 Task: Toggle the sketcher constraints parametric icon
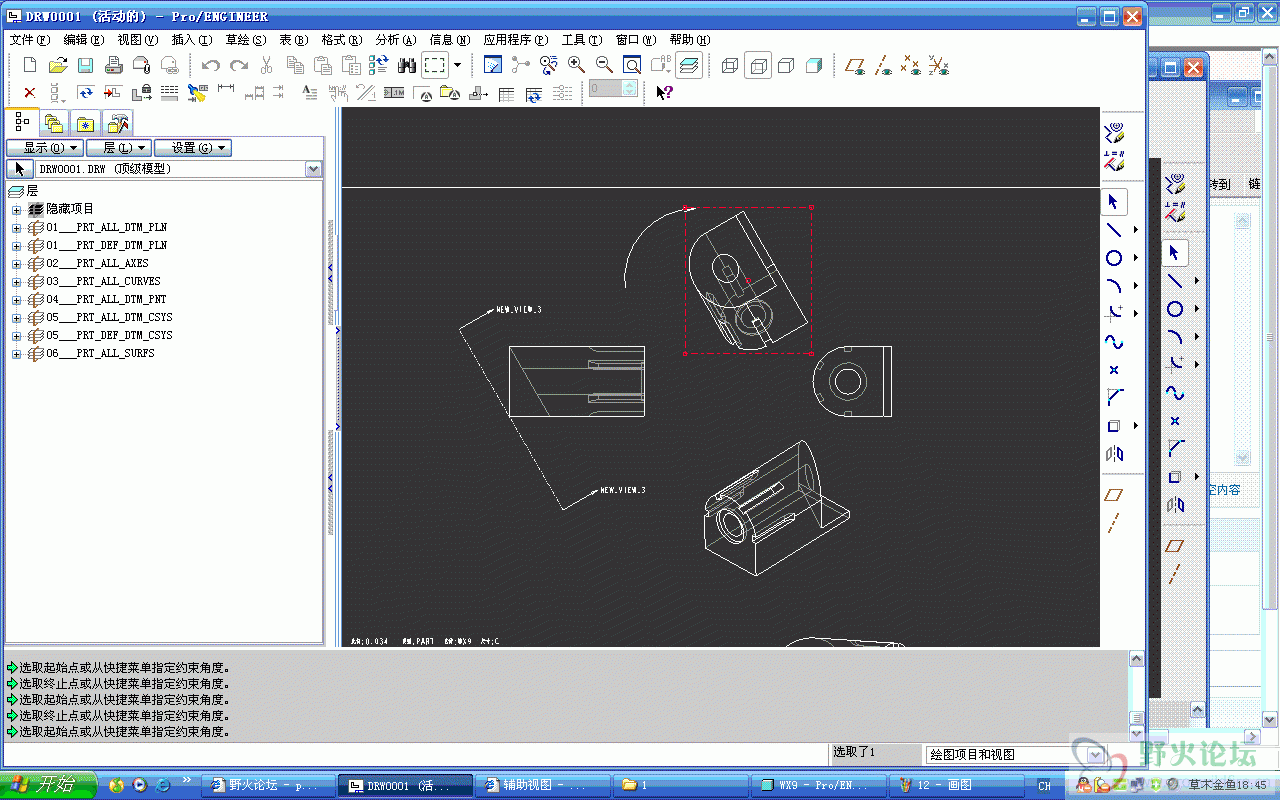(x=1113, y=160)
